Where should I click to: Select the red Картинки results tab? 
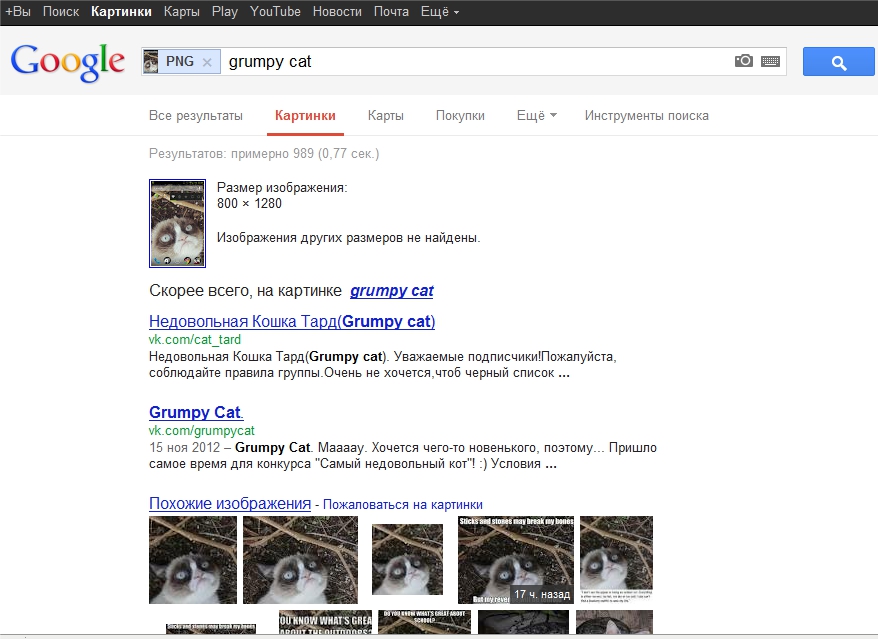coord(305,115)
